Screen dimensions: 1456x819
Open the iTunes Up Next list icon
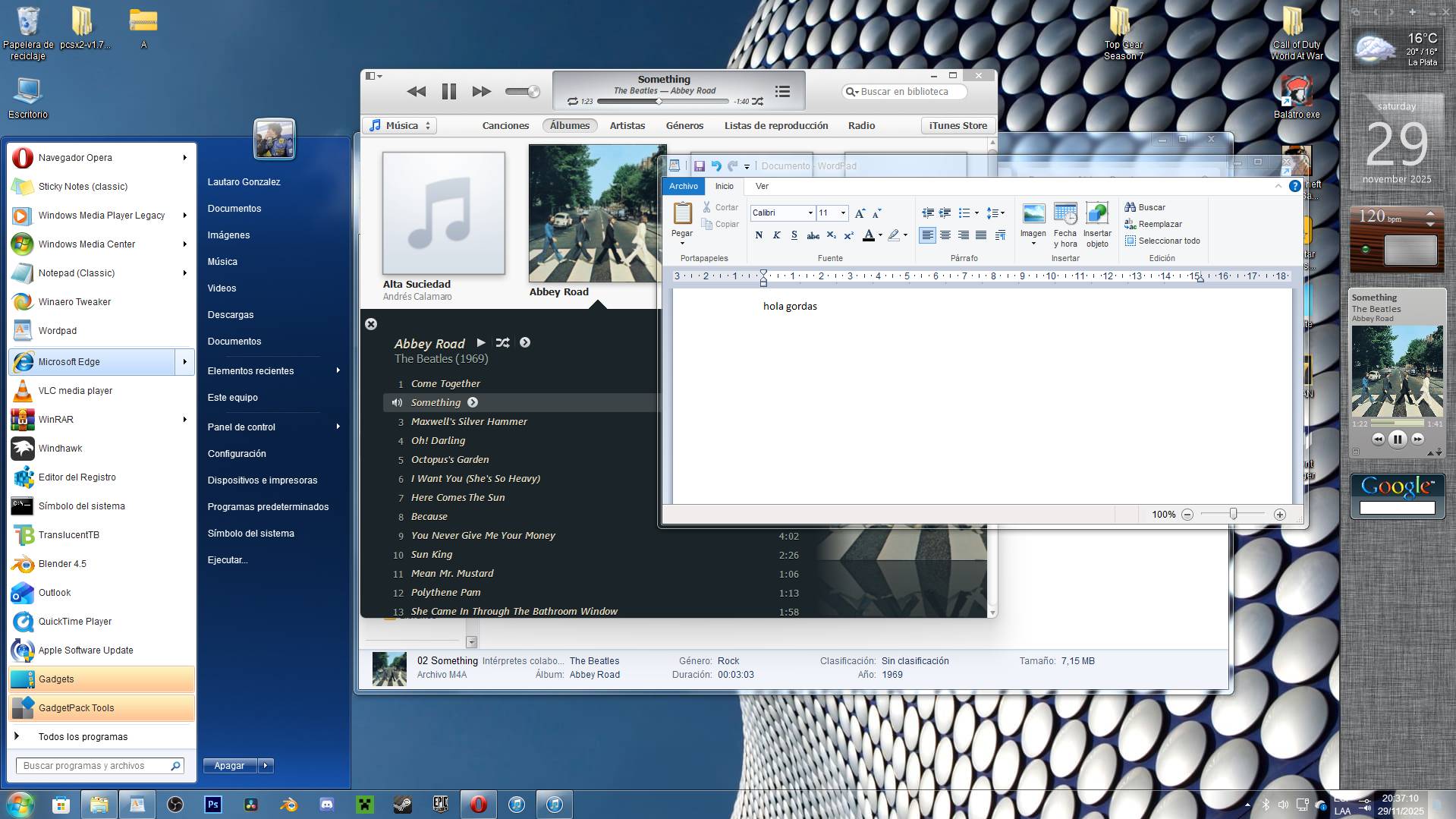pos(782,92)
